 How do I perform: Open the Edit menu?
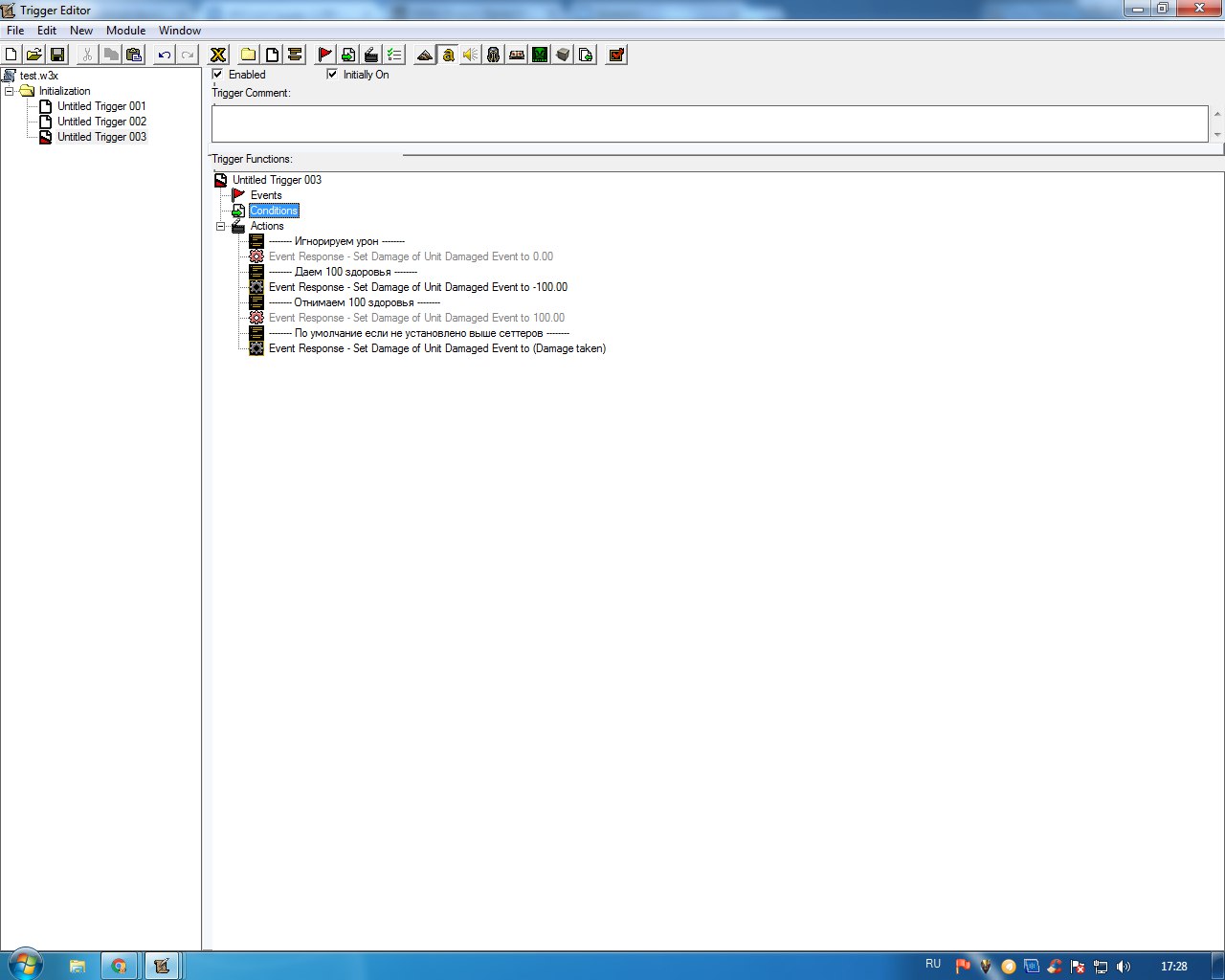[x=47, y=31]
